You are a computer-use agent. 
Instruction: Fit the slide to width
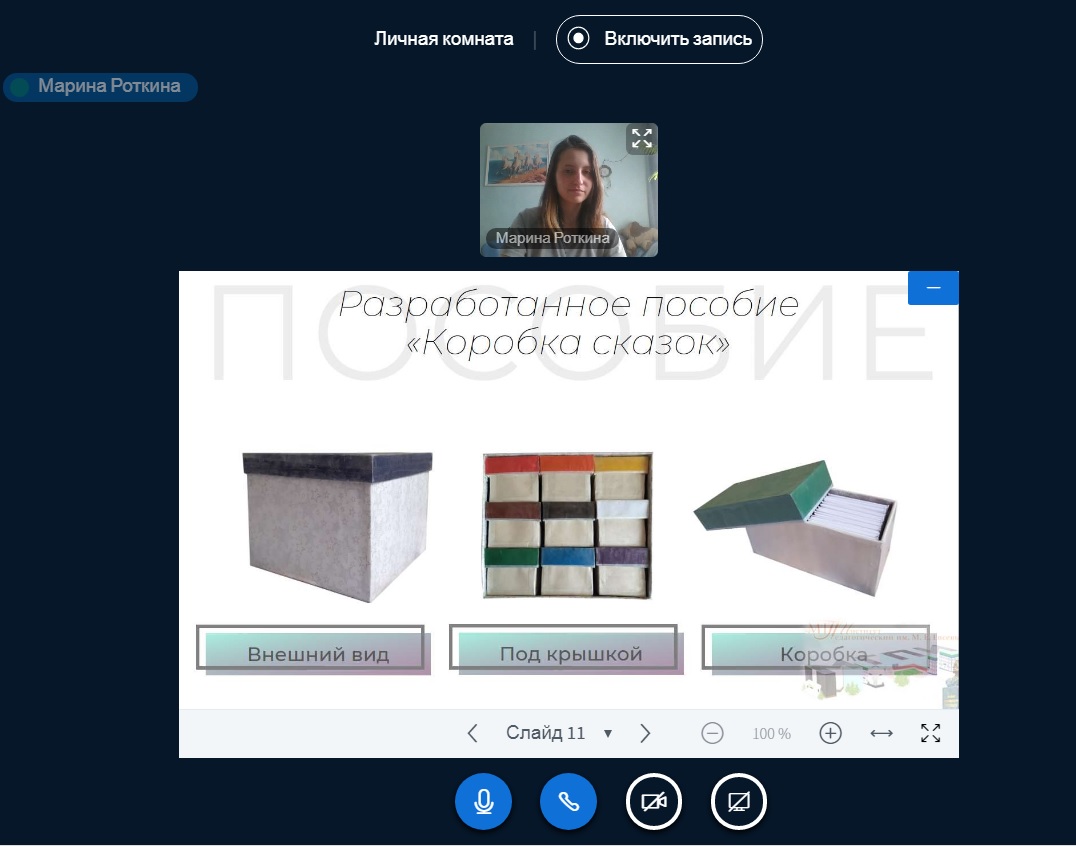coord(881,734)
